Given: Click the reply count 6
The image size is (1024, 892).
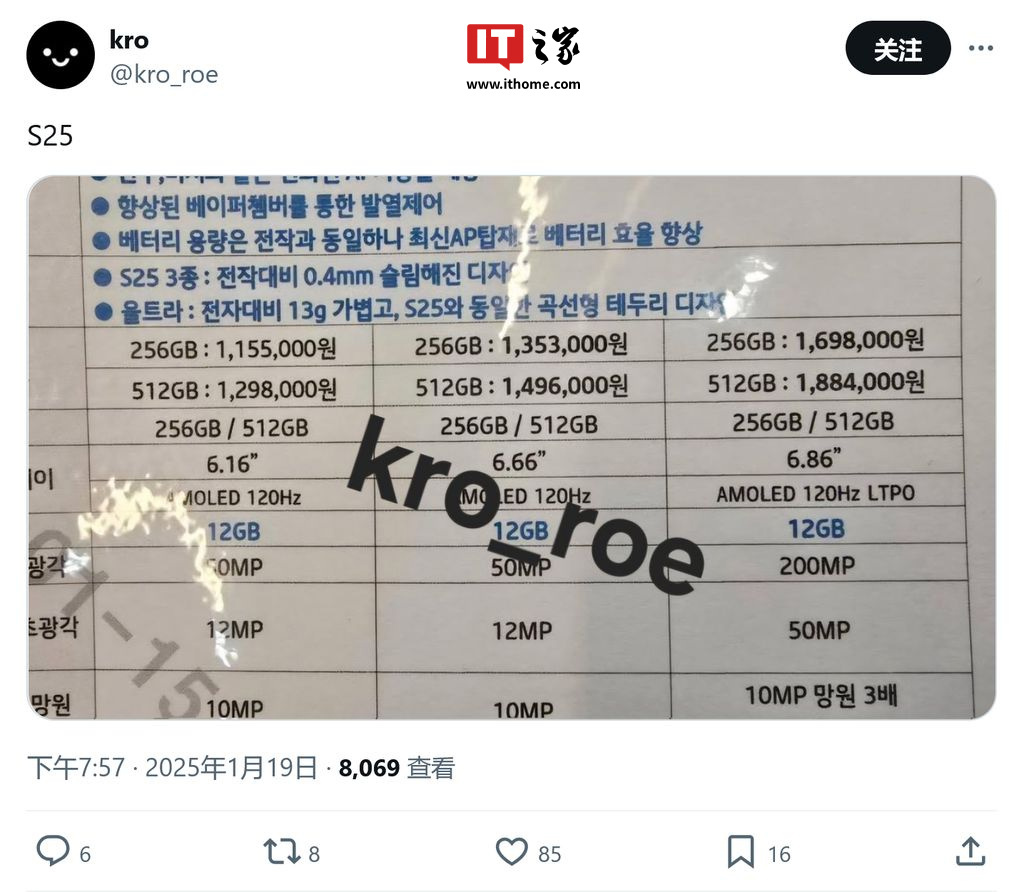Looking at the screenshot, I should click(85, 854).
